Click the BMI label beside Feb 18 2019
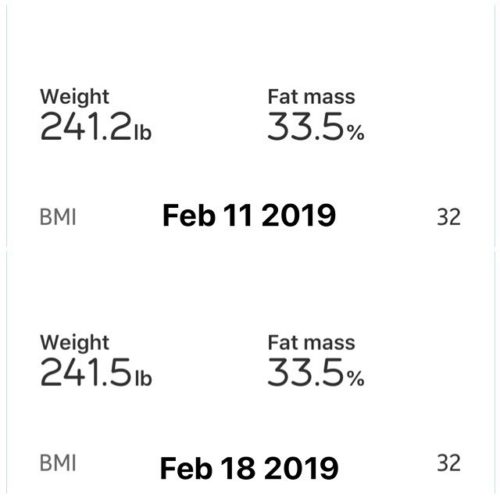Screen dimensions: 500x500 click(58, 463)
